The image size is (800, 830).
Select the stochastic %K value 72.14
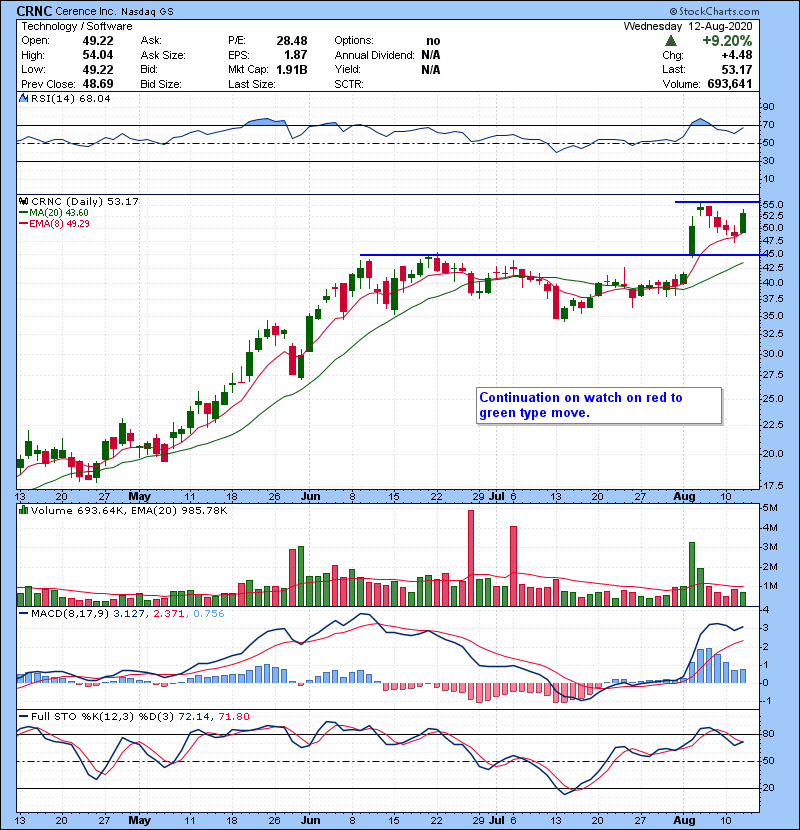coord(194,717)
